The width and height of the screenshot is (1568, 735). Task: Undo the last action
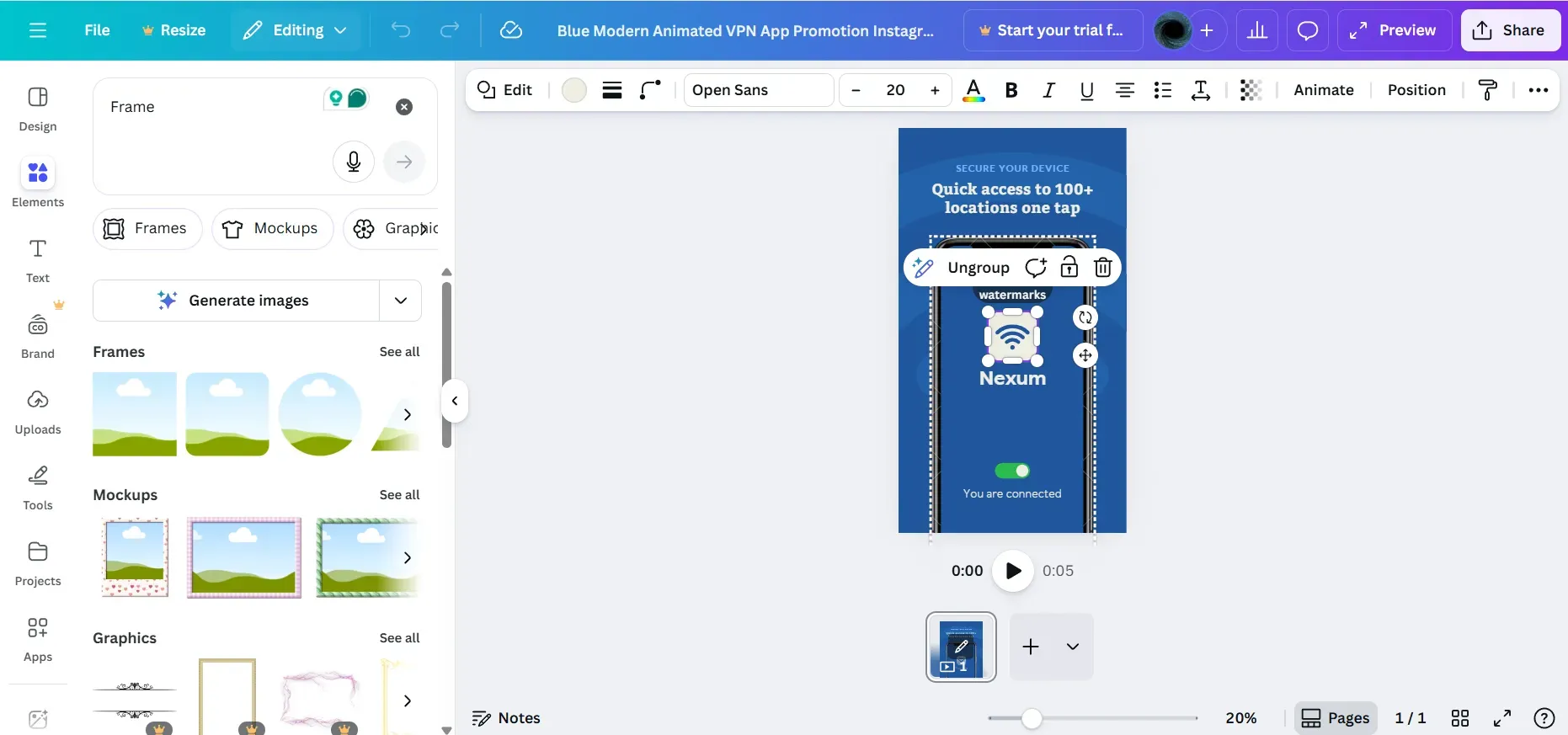click(401, 30)
